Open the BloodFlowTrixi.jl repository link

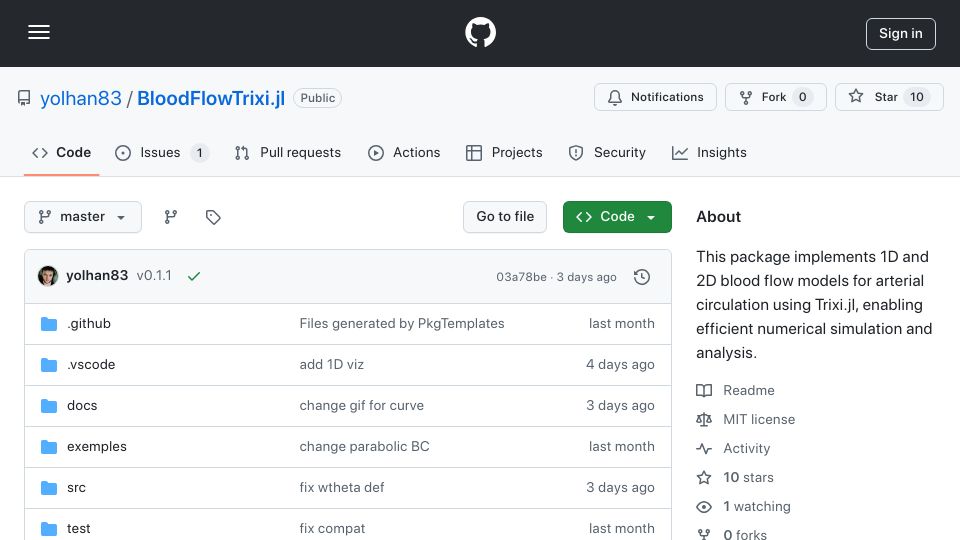pos(211,98)
